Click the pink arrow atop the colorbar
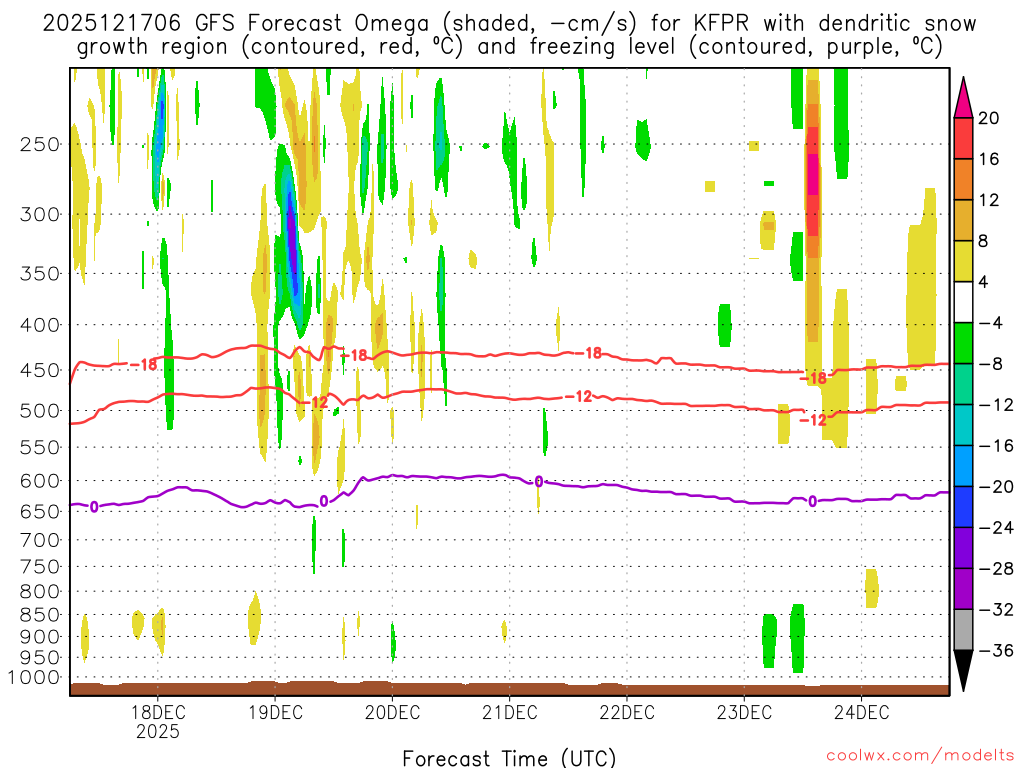The height and width of the screenshot is (768, 1024). point(963,96)
